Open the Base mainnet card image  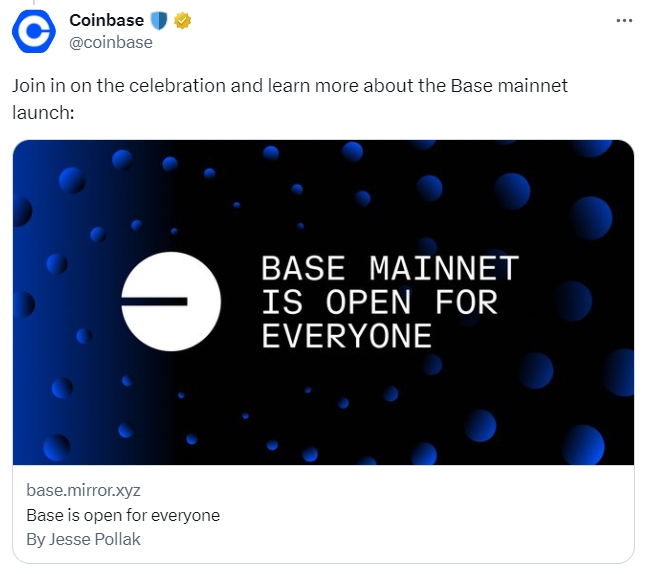(x=324, y=302)
